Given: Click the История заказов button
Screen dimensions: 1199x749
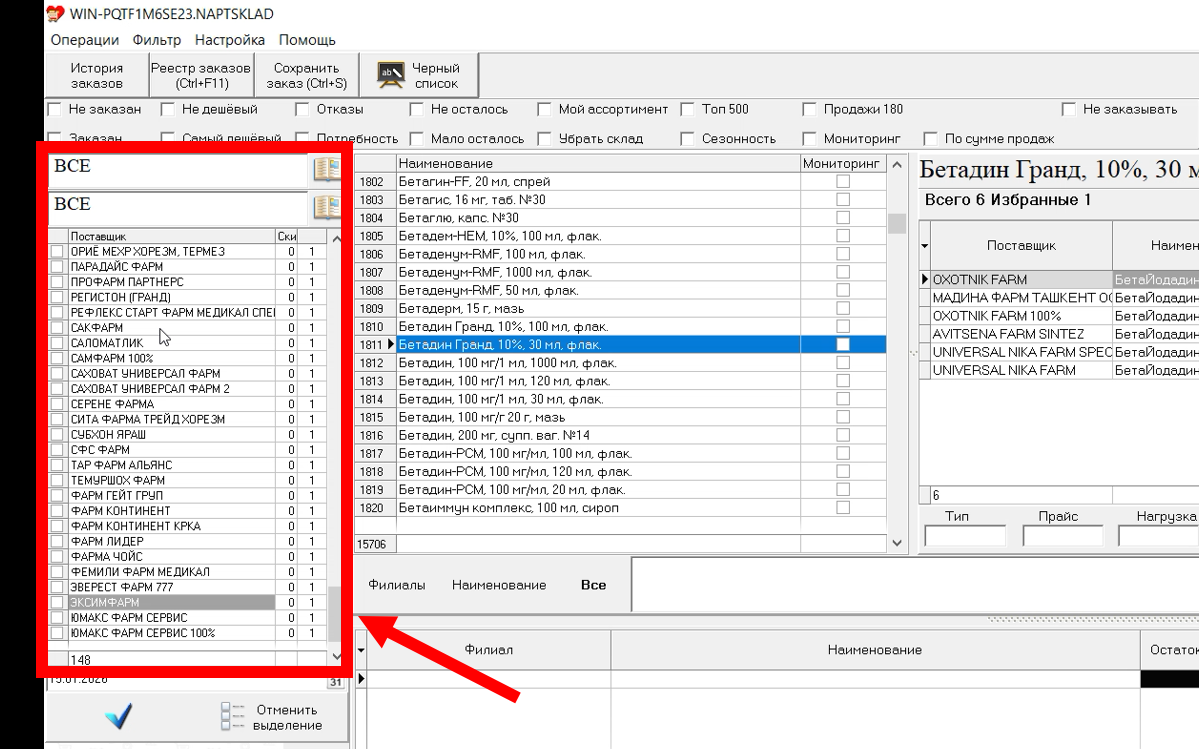Looking at the screenshot, I should coord(97,75).
